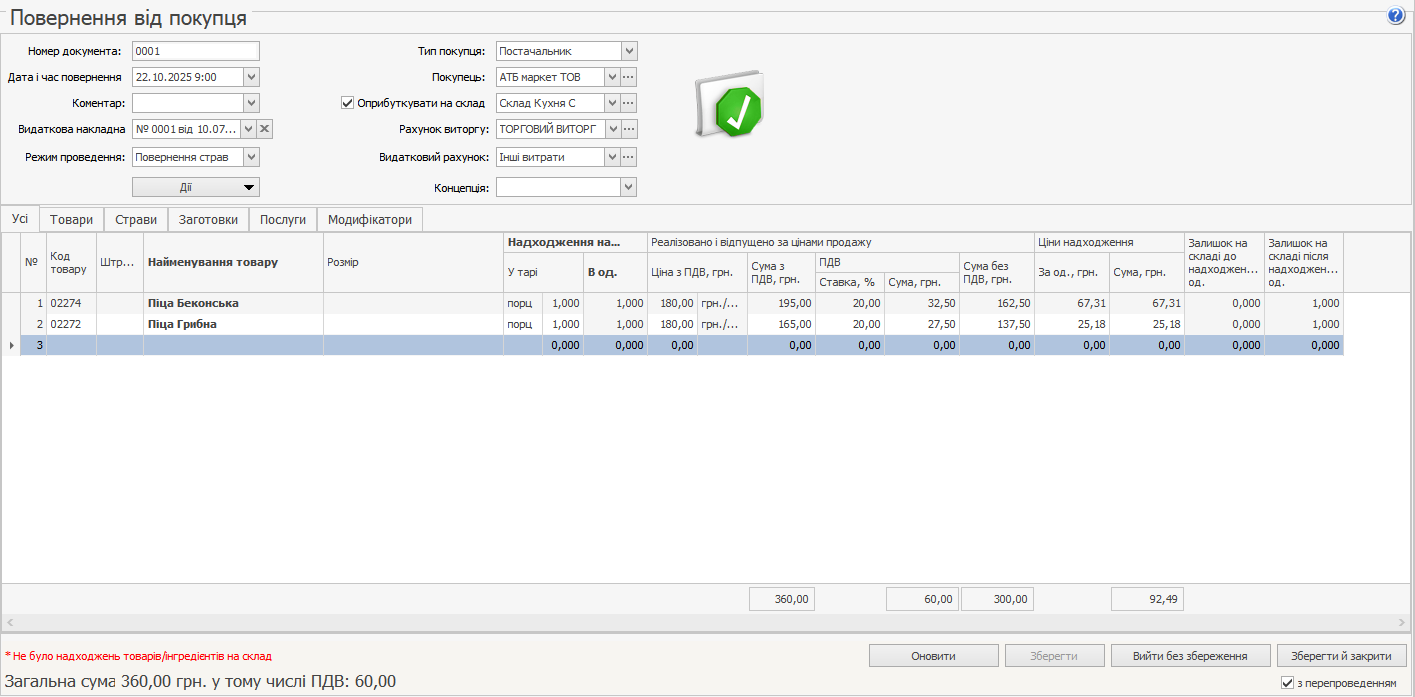Click the green checkmark document status icon
The width and height of the screenshot is (1415, 697).
[x=729, y=105]
